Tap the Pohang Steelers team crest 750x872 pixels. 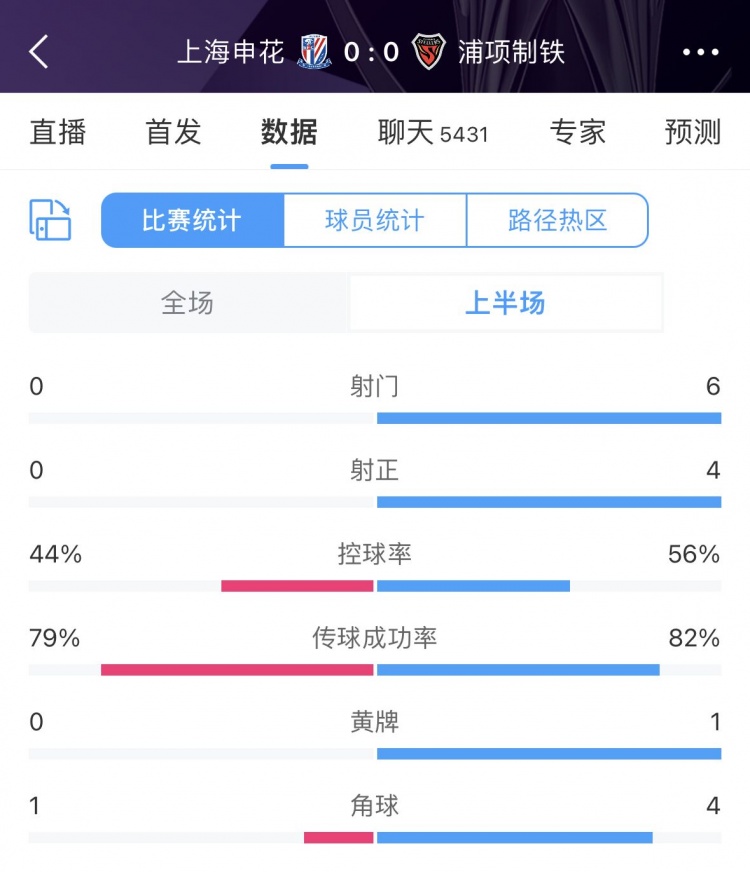point(428,52)
